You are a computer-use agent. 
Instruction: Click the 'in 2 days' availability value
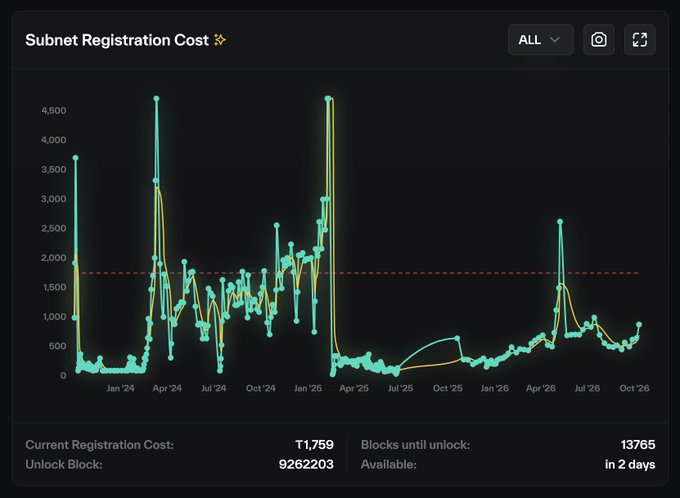pos(630,464)
